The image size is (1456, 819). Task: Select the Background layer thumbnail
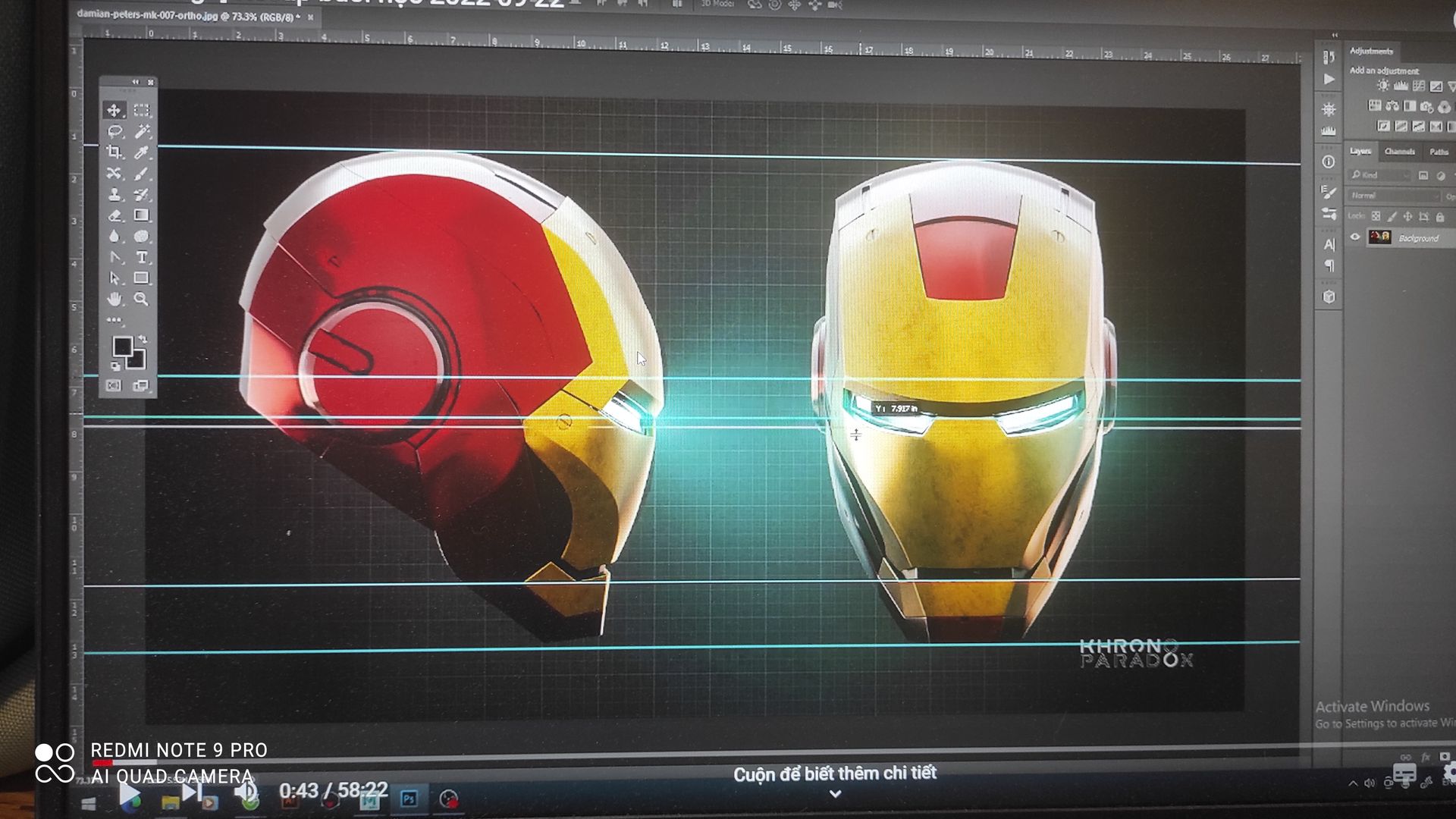click(1379, 237)
